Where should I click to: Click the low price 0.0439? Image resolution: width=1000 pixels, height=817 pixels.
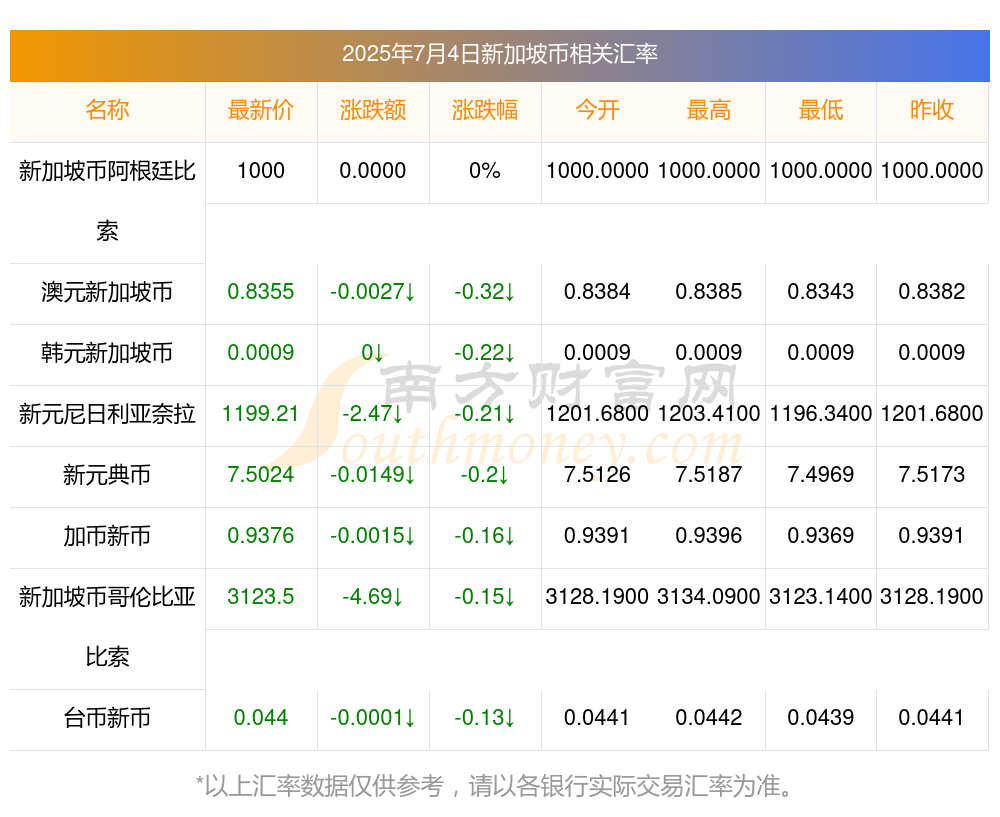click(821, 718)
